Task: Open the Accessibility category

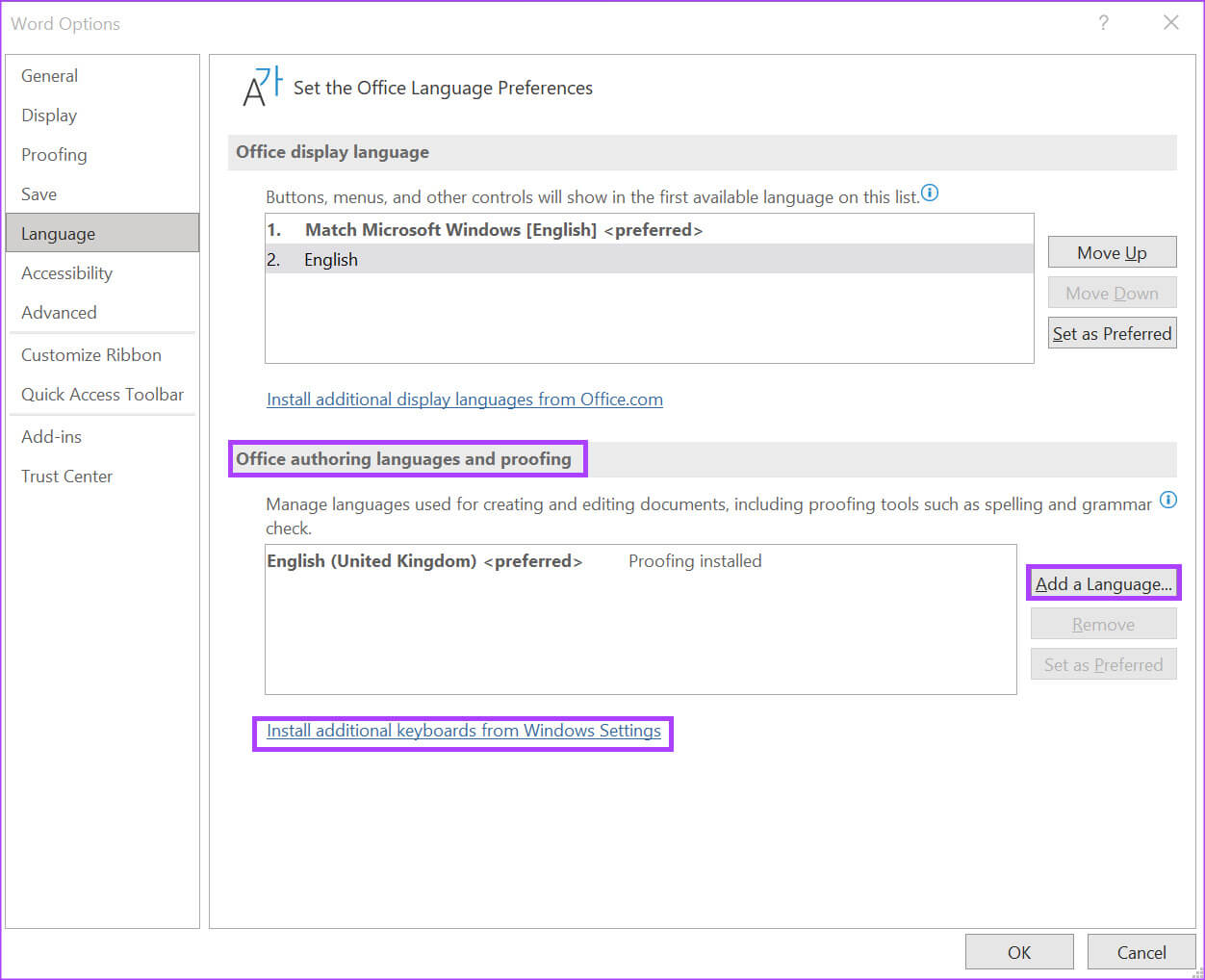Action: pyautogui.click(x=102, y=273)
